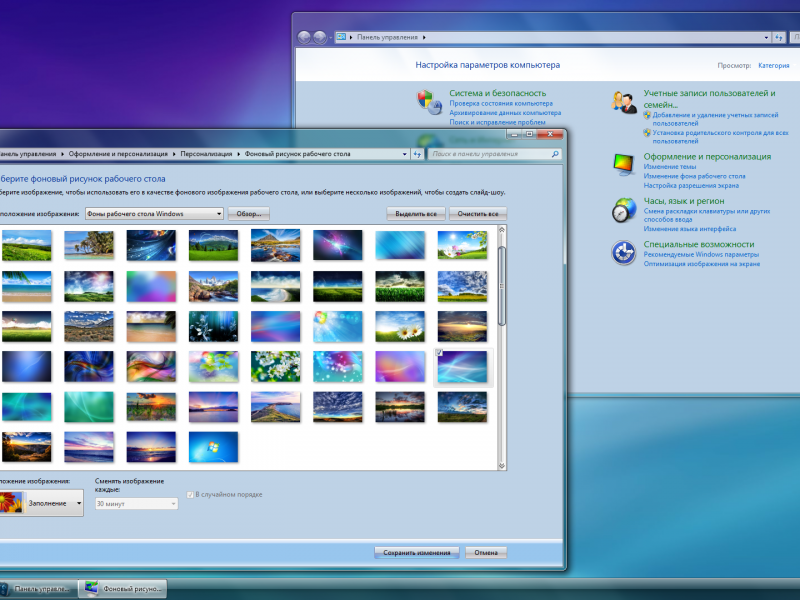
Task: Click the Control Panel icon in back address bar
Action: pos(341,37)
